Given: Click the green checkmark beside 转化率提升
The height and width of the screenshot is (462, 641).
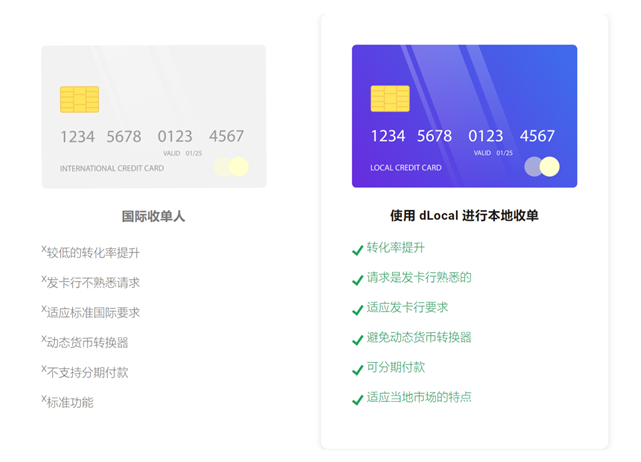Looking at the screenshot, I should (357, 250).
